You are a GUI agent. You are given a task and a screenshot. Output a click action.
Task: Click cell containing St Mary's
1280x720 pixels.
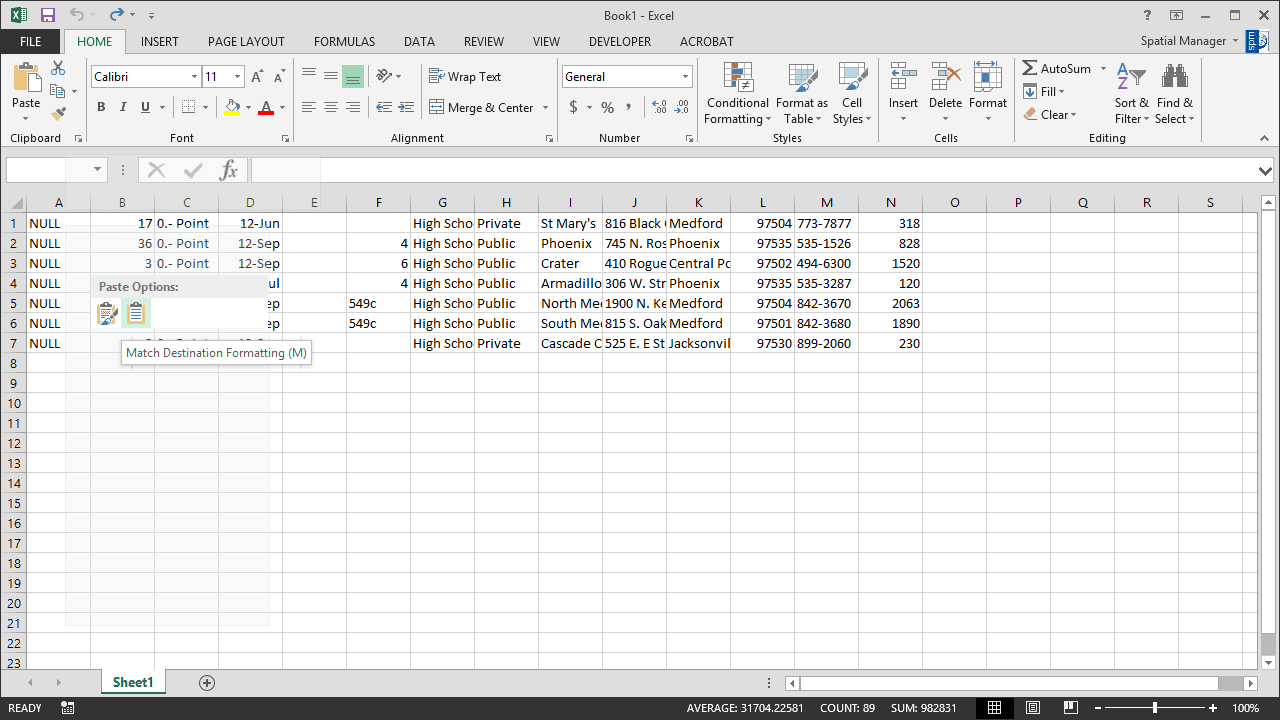[x=570, y=223]
